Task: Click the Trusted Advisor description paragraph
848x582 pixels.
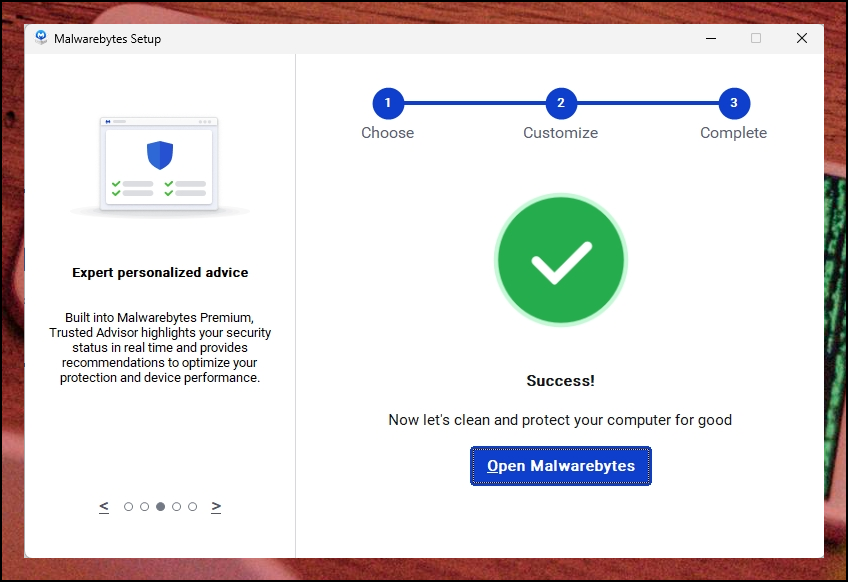Action: pyautogui.click(x=160, y=347)
